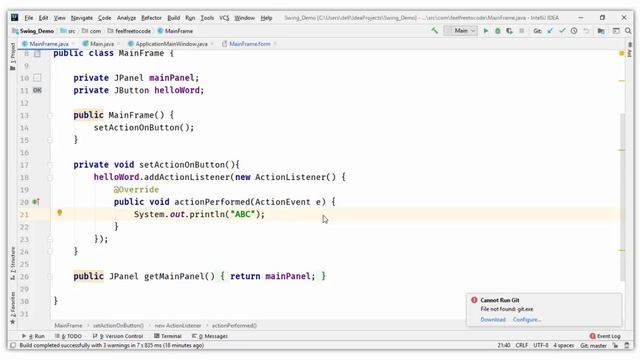Image resolution: width=640 pixels, height=360 pixels.
Task: Change indent setting 4 spaces in status bar
Action: tap(564, 345)
